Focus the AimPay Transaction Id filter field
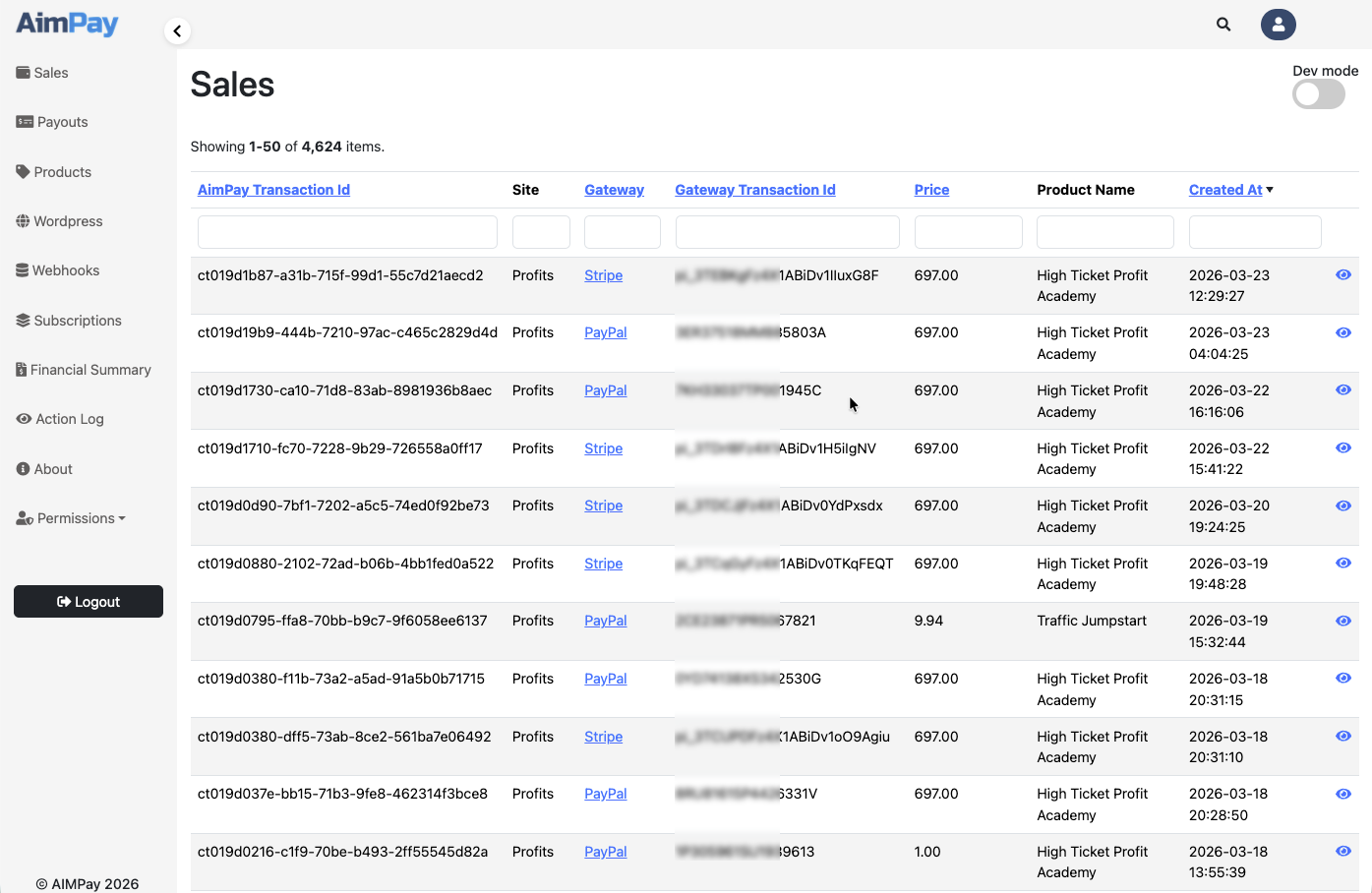 [x=347, y=232]
